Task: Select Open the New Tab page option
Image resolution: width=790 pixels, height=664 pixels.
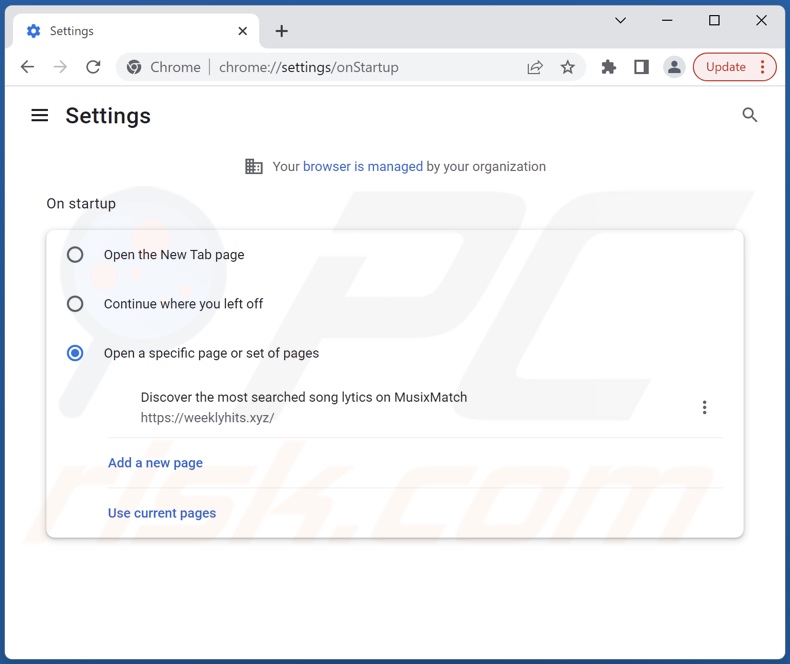Action: point(75,255)
